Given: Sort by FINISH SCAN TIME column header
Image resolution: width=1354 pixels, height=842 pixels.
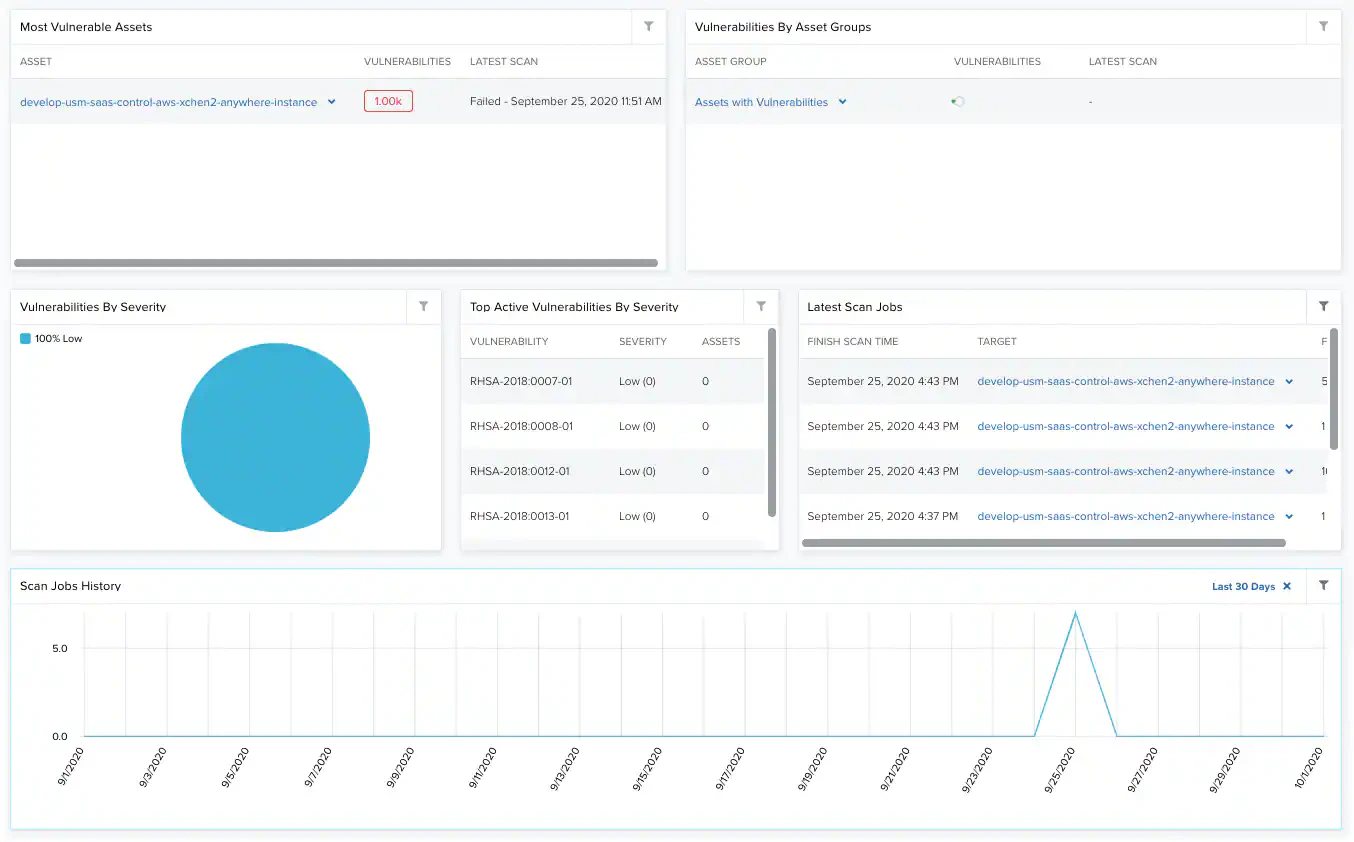Looking at the screenshot, I should [853, 341].
